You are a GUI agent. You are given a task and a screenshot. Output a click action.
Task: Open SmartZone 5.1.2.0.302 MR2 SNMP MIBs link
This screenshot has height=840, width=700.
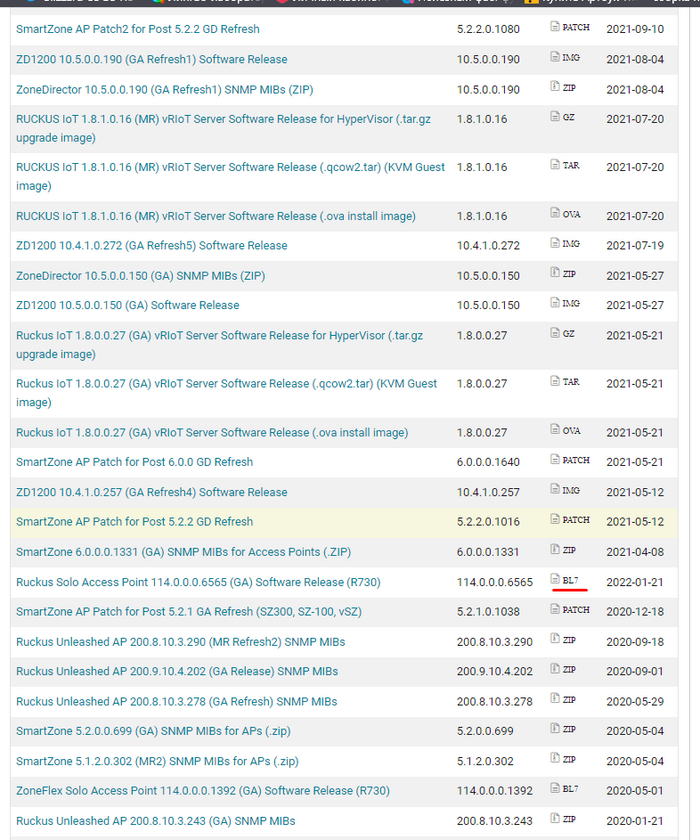click(x=157, y=761)
